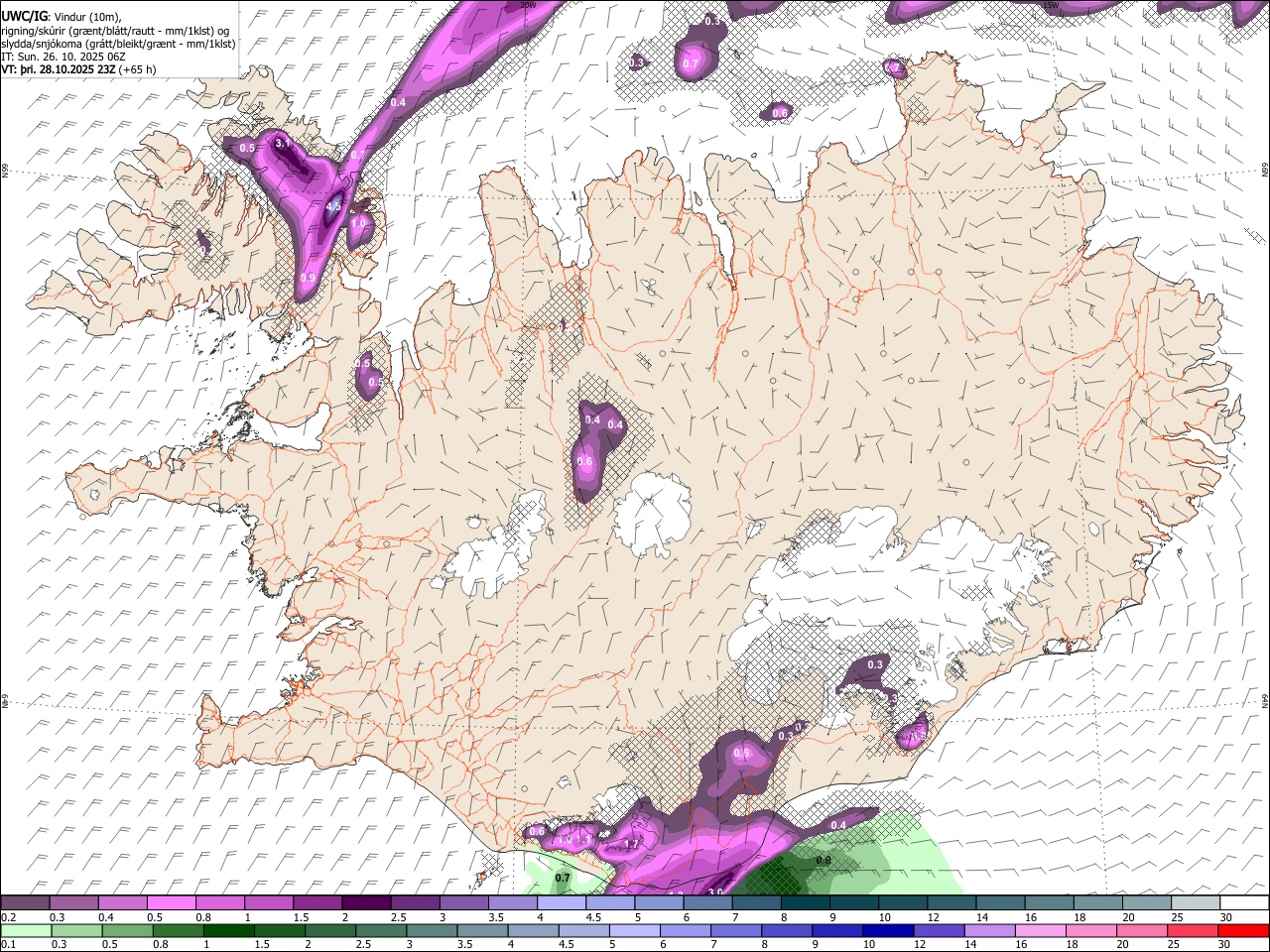The image size is (1270, 952).
Task: Click the 'UWC/IG: Vindur (10m)' title line
Action: pyautogui.click(x=61, y=16)
